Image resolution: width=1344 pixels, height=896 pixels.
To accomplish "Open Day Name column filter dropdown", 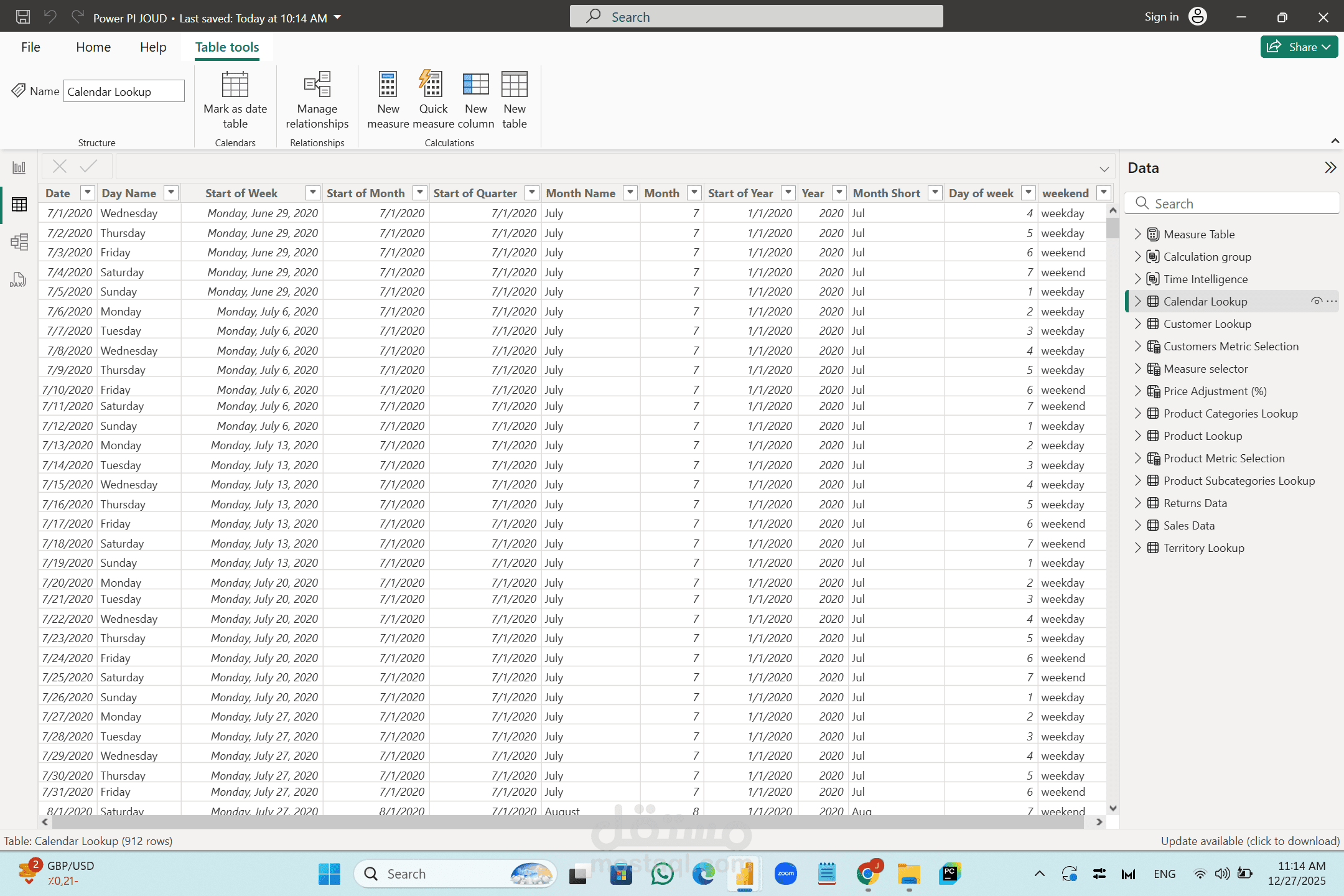I will pos(171,193).
